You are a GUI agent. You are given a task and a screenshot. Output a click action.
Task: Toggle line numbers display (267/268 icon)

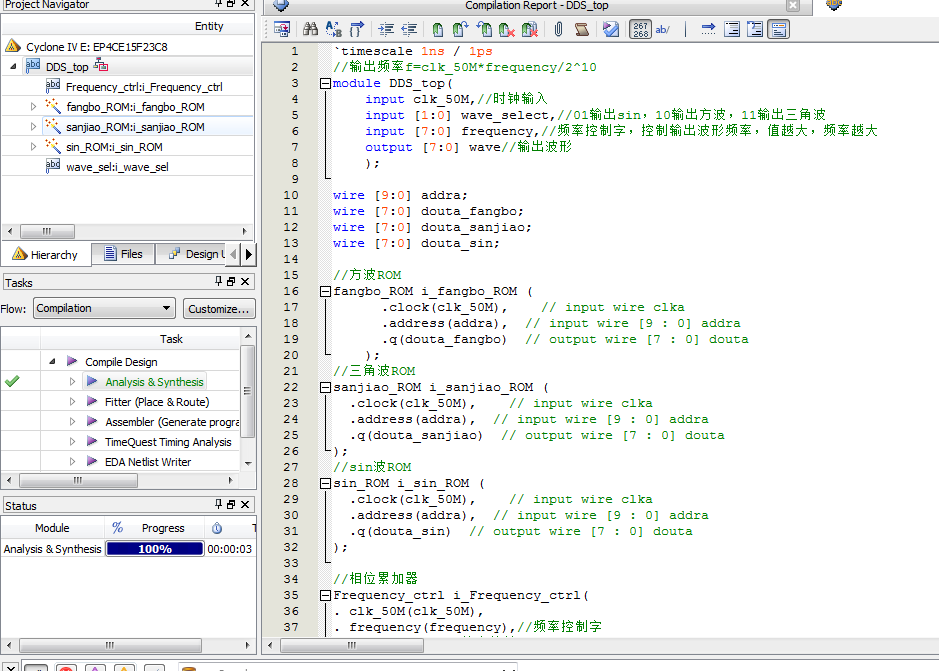[x=640, y=30]
